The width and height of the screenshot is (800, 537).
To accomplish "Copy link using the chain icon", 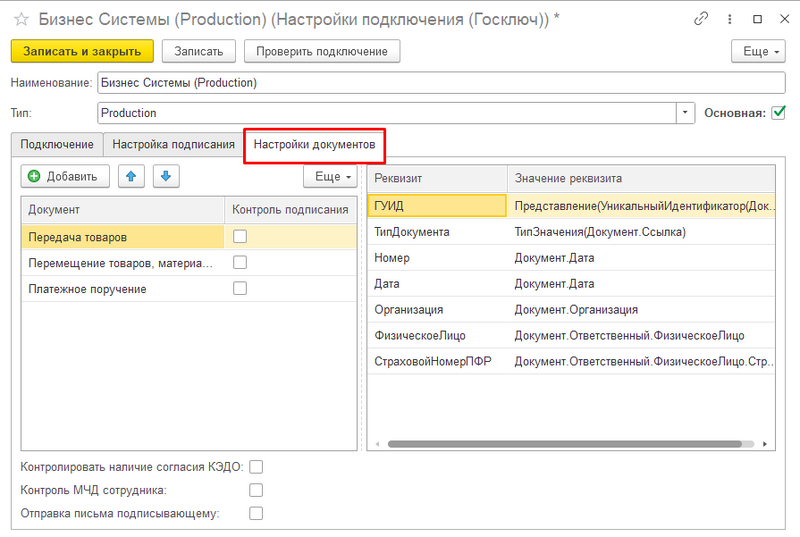I will click(x=701, y=19).
